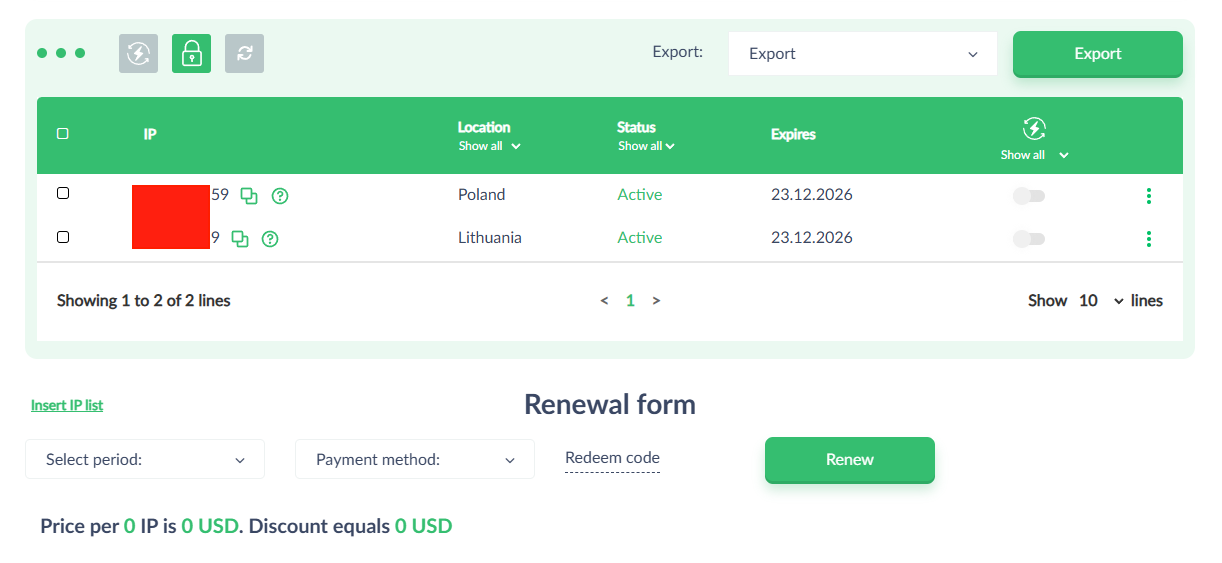
Task: Go to next page arrow in pagination
Action: point(656,301)
